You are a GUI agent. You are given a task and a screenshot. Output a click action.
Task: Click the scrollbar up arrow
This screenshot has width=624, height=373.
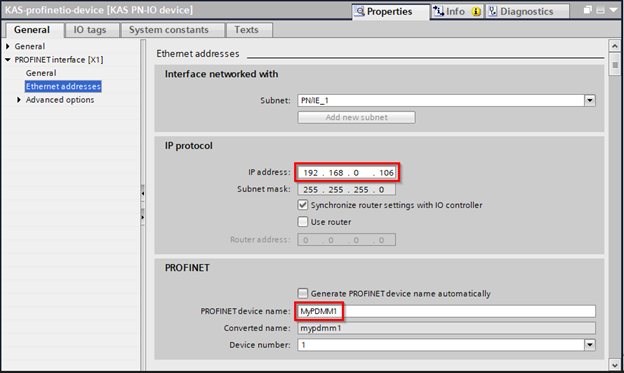pyautogui.click(x=615, y=46)
